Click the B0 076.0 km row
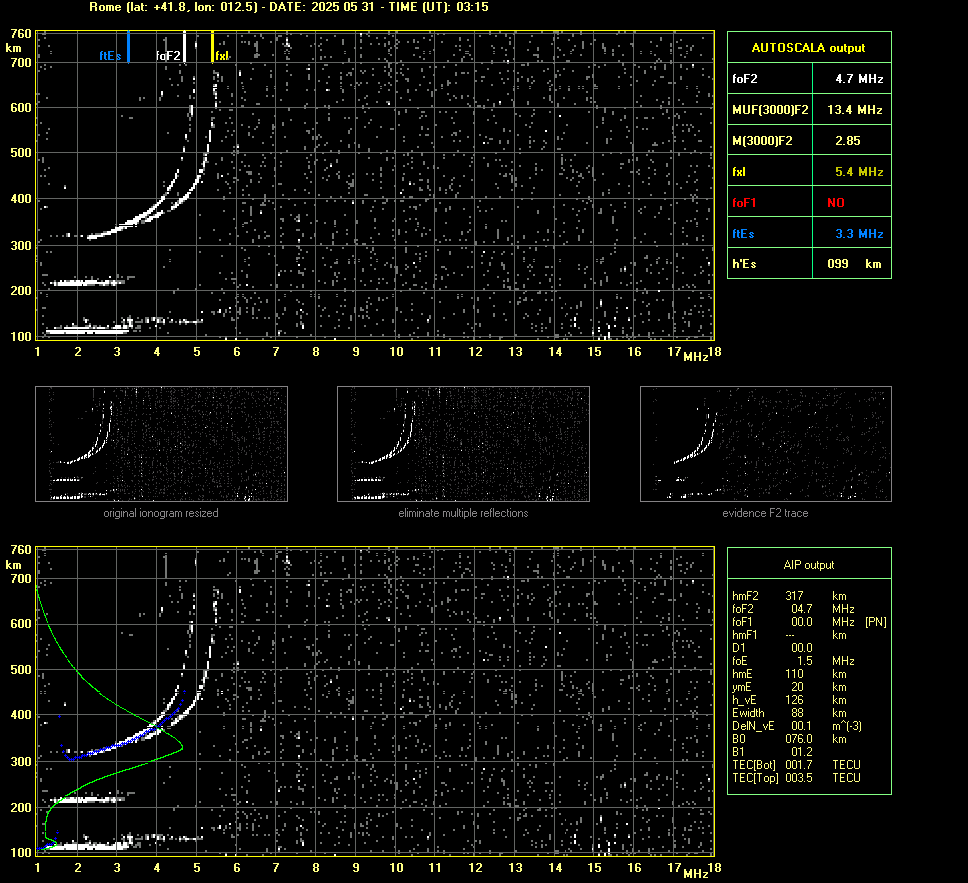Viewport: 968px width, 883px height. click(x=789, y=739)
